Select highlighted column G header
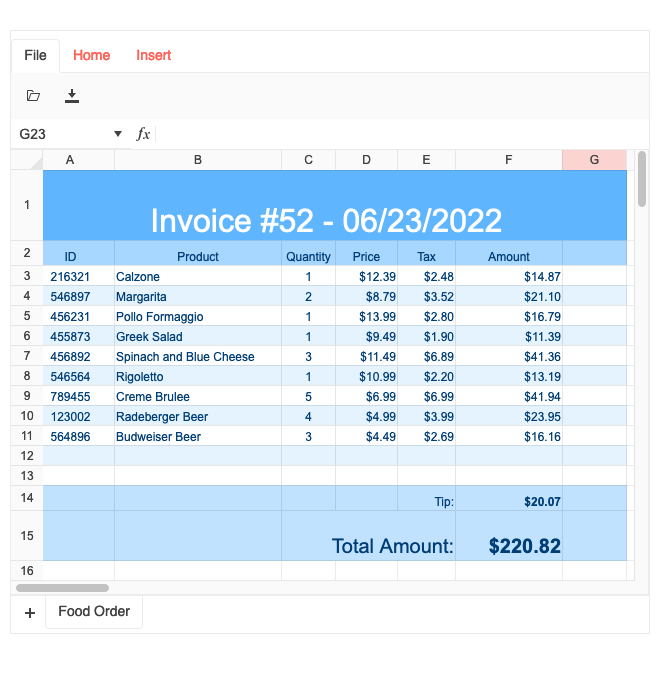 [594, 160]
